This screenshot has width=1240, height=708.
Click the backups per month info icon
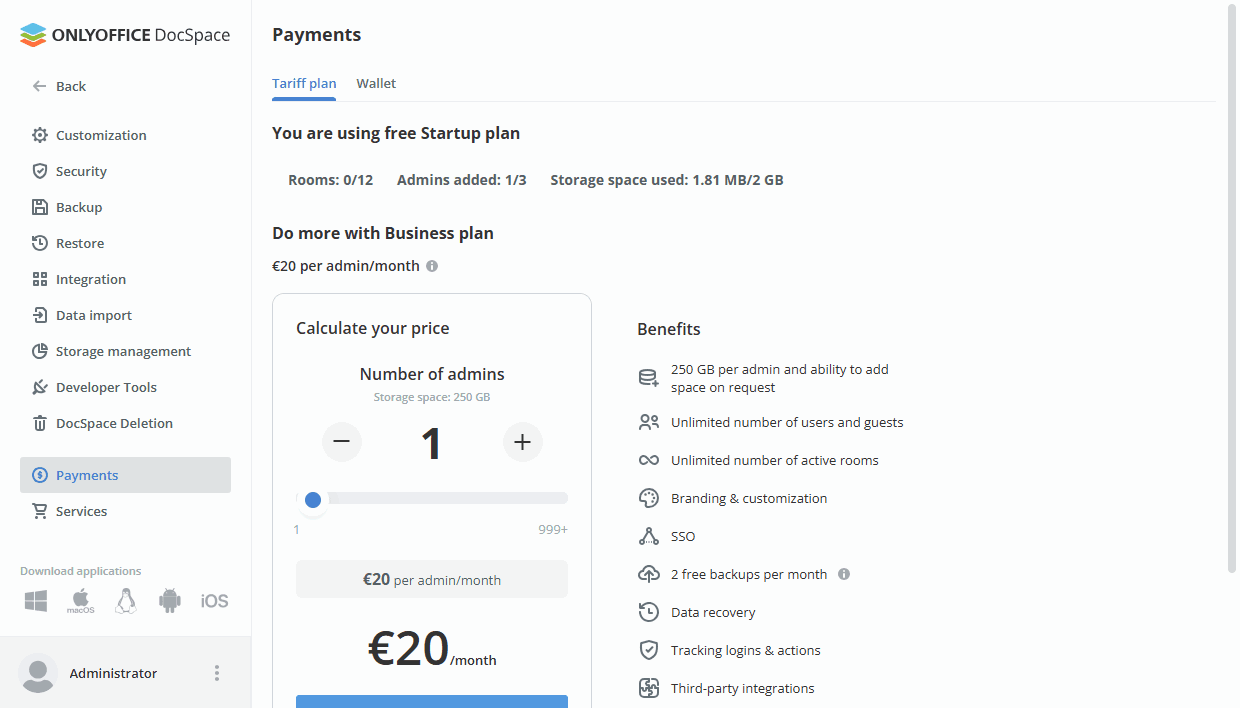[843, 574]
